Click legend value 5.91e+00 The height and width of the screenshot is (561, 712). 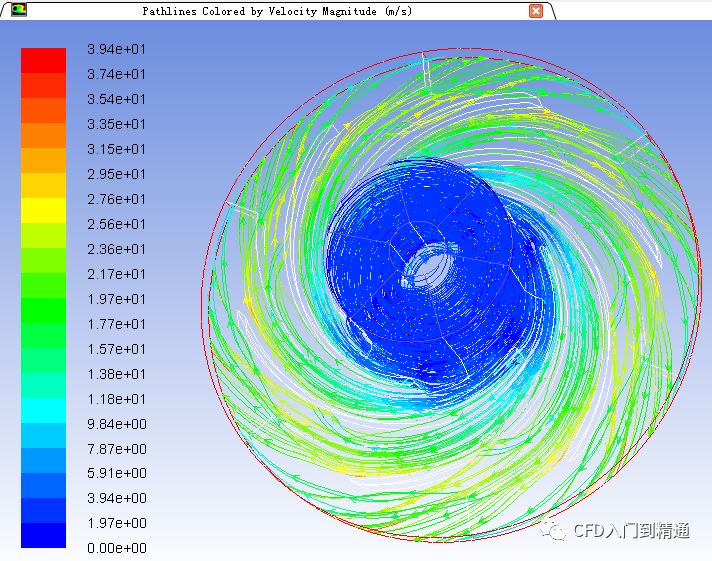pos(117,473)
